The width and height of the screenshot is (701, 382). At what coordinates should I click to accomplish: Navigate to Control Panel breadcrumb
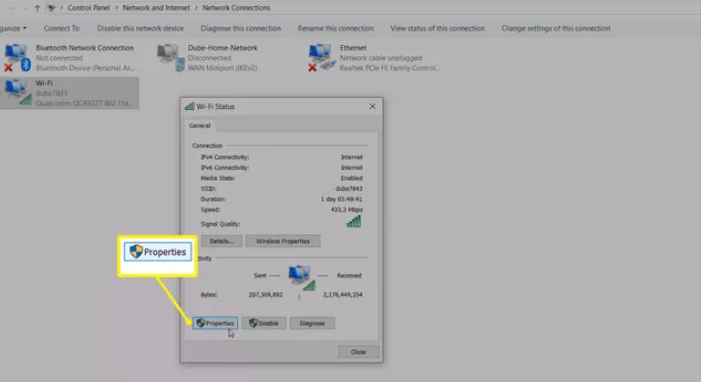click(89, 8)
